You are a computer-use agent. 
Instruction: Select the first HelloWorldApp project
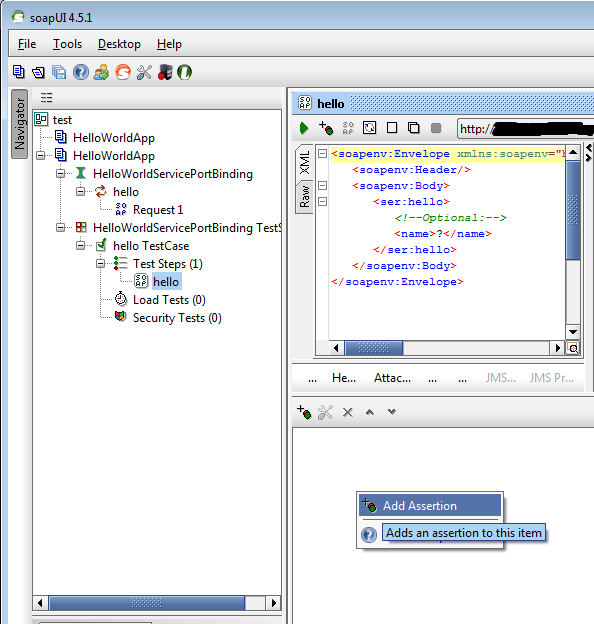114,138
